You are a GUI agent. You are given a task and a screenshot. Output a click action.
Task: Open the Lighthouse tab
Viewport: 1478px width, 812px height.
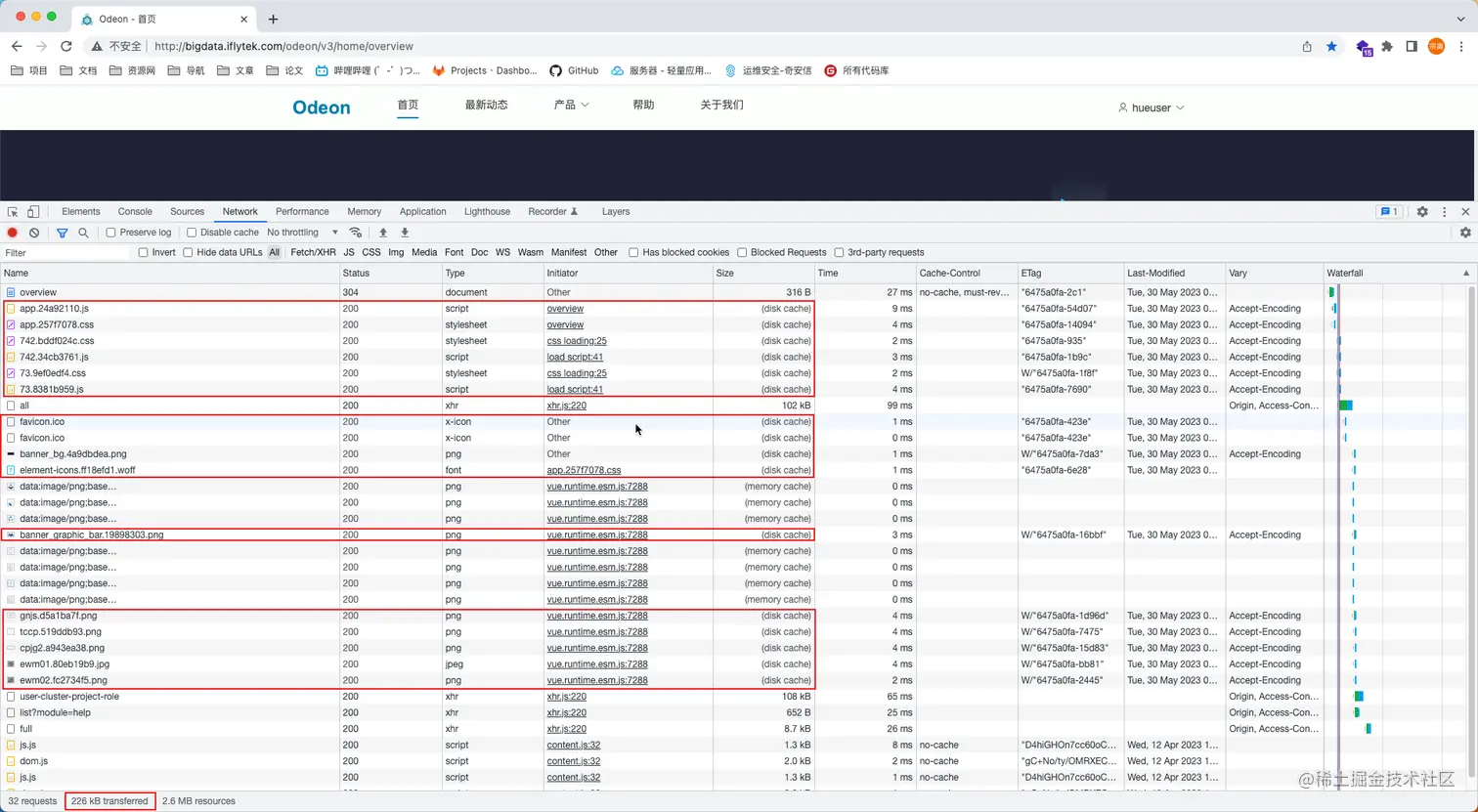click(487, 211)
